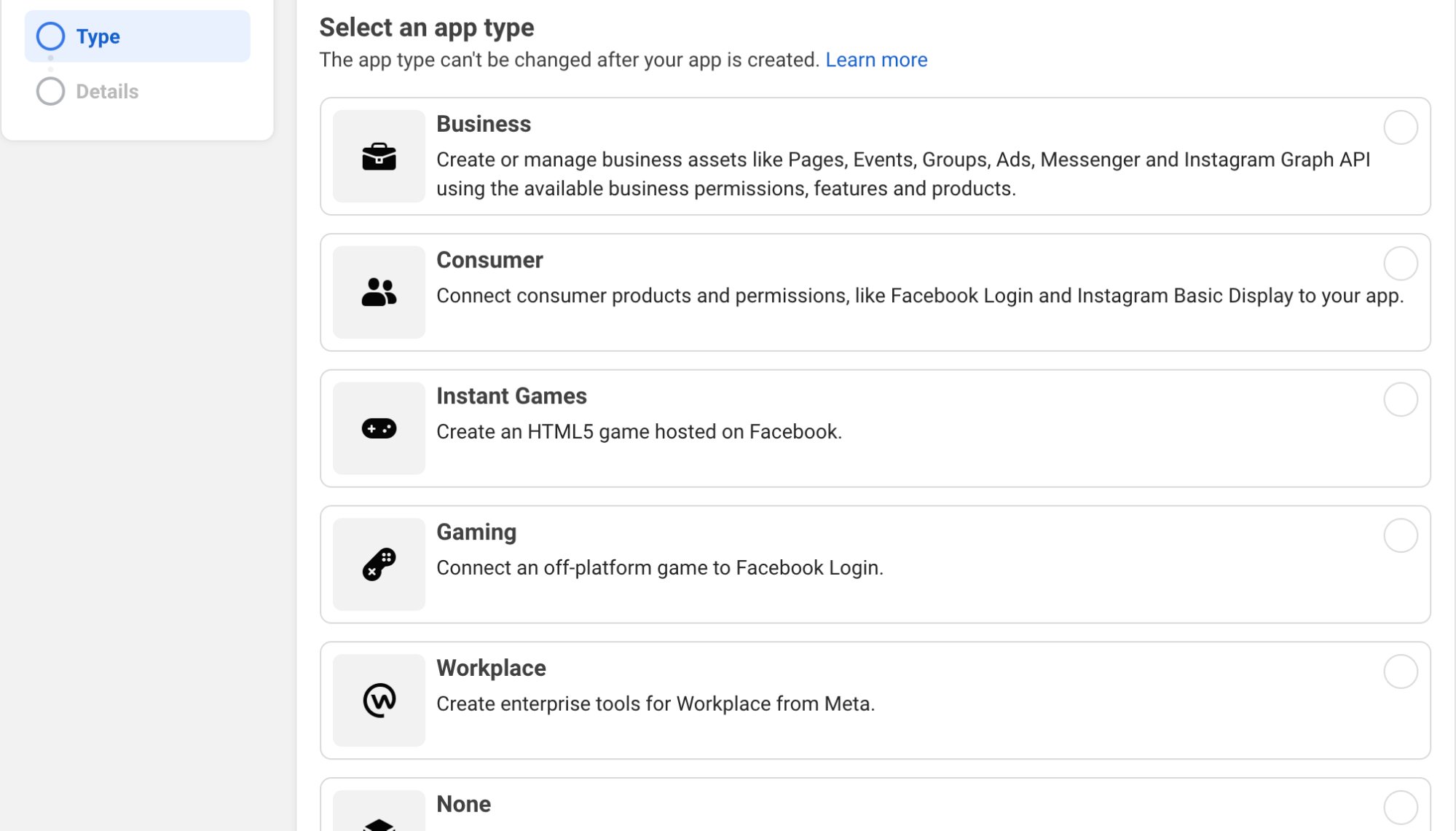The height and width of the screenshot is (831, 1456).
Task: Select the None radio button
Action: click(x=1400, y=808)
